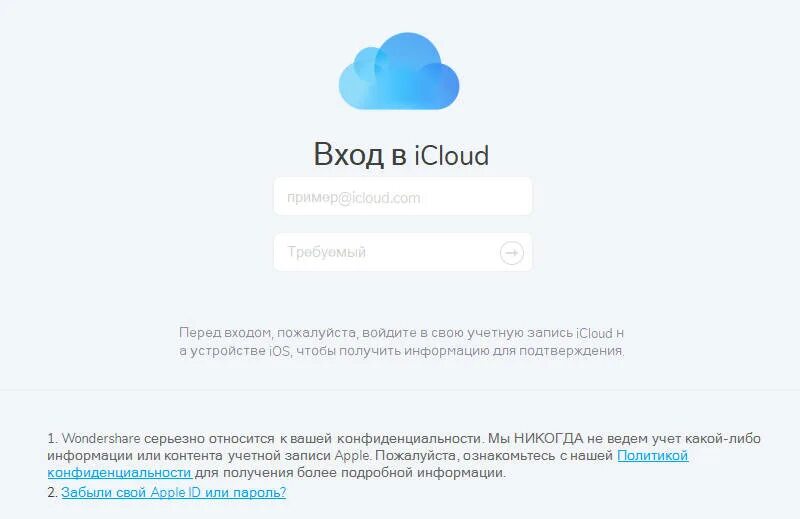The width and height of the screenshot is (800, 519).
Task: Click the word Apple in учетной записи Apple
Action: 353,455
